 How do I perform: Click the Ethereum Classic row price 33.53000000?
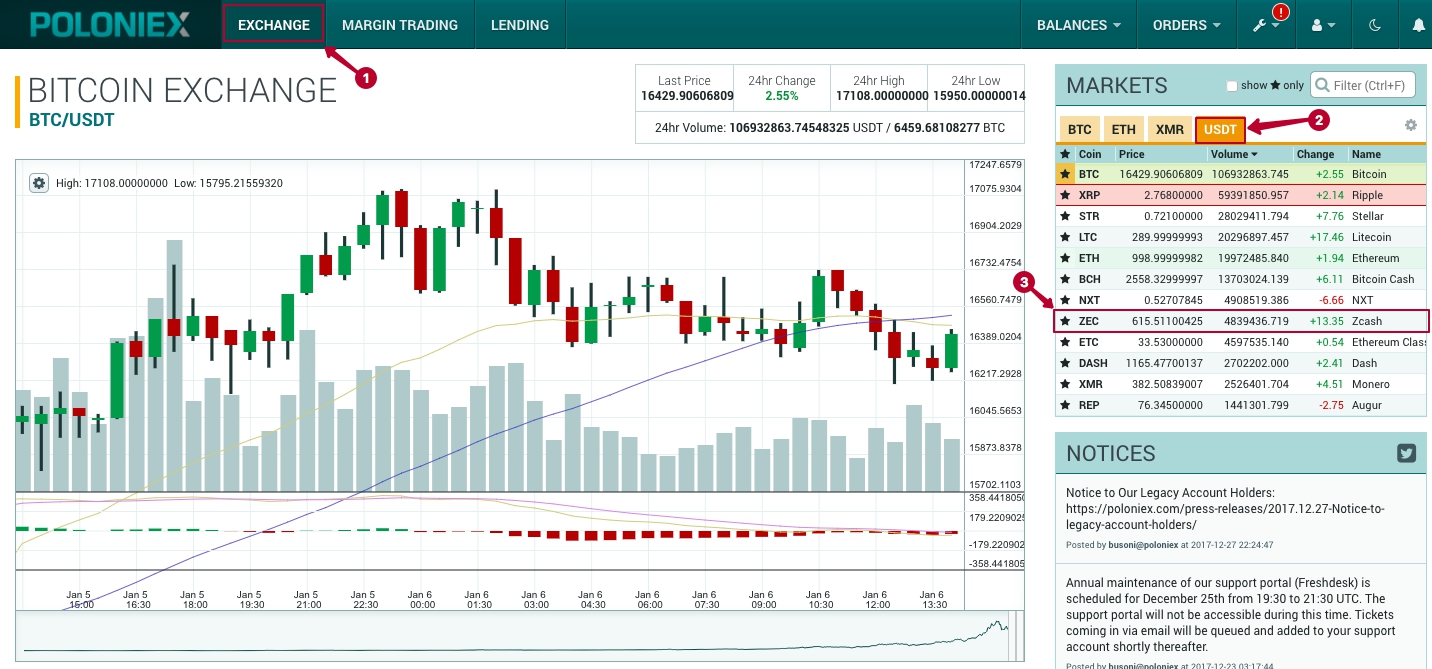point(1168,342)
